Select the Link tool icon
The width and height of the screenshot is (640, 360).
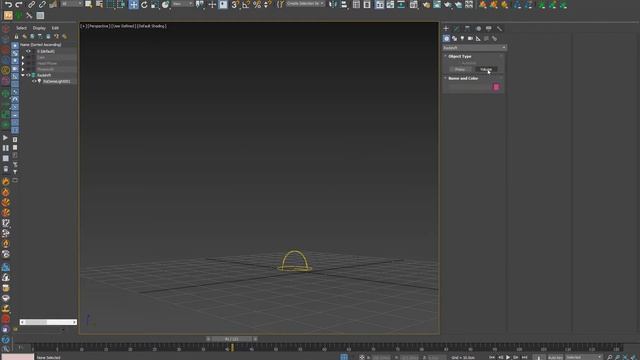pyautogui.click(x=31, y=5)
